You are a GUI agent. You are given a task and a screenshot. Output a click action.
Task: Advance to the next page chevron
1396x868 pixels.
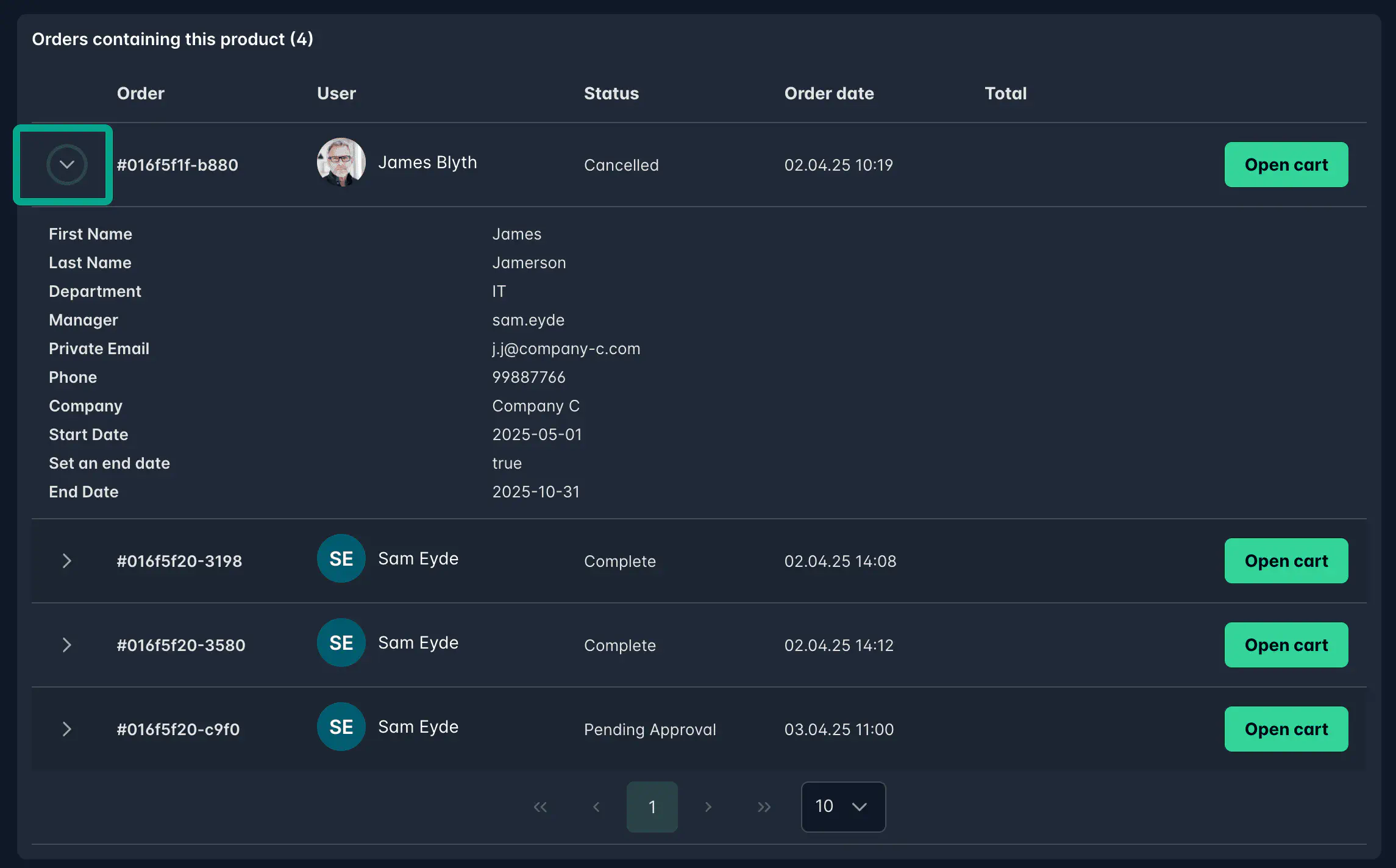(708, 806)
